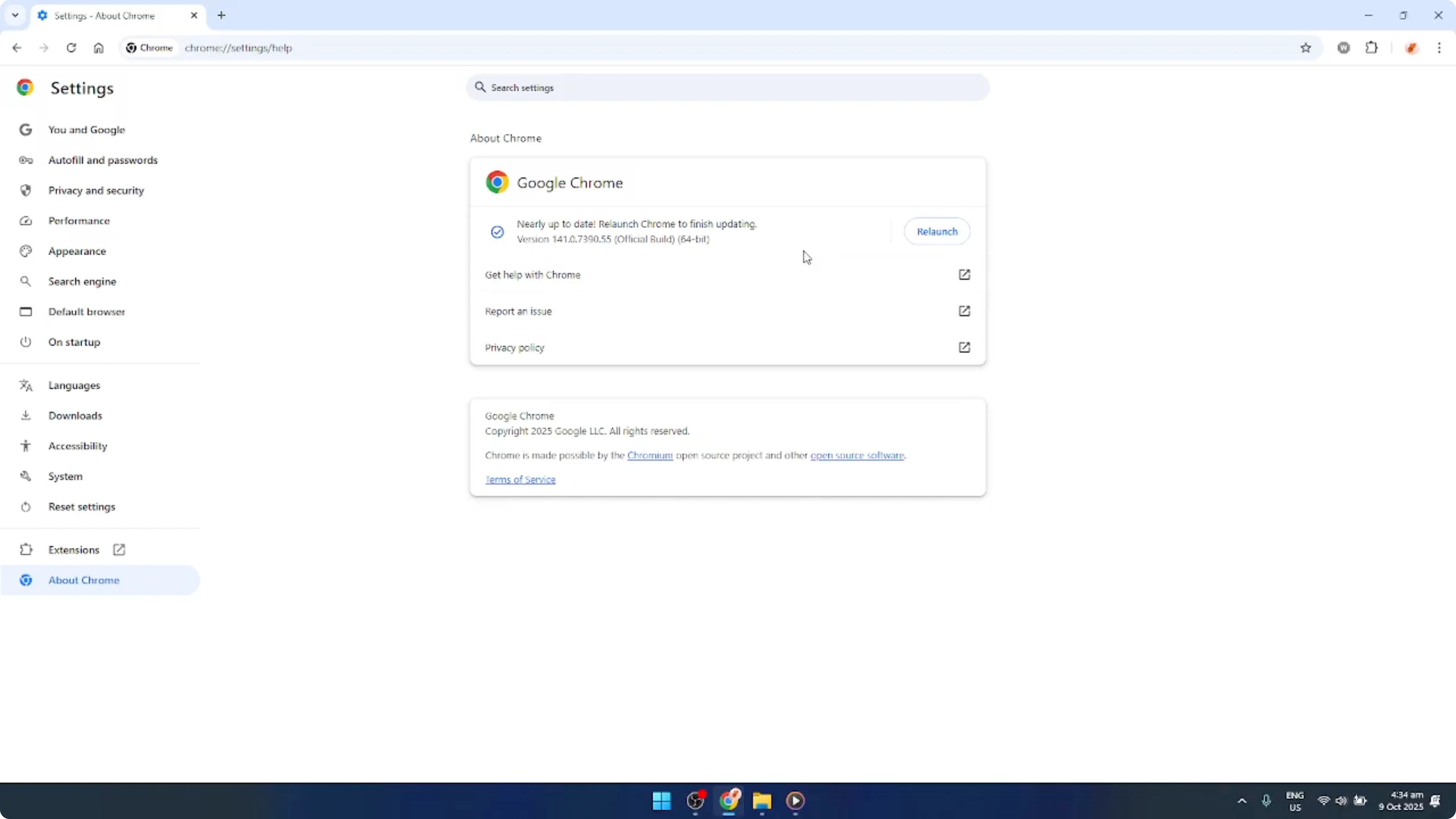Image resolution: width=1456 pixels, height=819 pixels.
Task: Click the Search settings field
Action: click(x=727, y=87)
